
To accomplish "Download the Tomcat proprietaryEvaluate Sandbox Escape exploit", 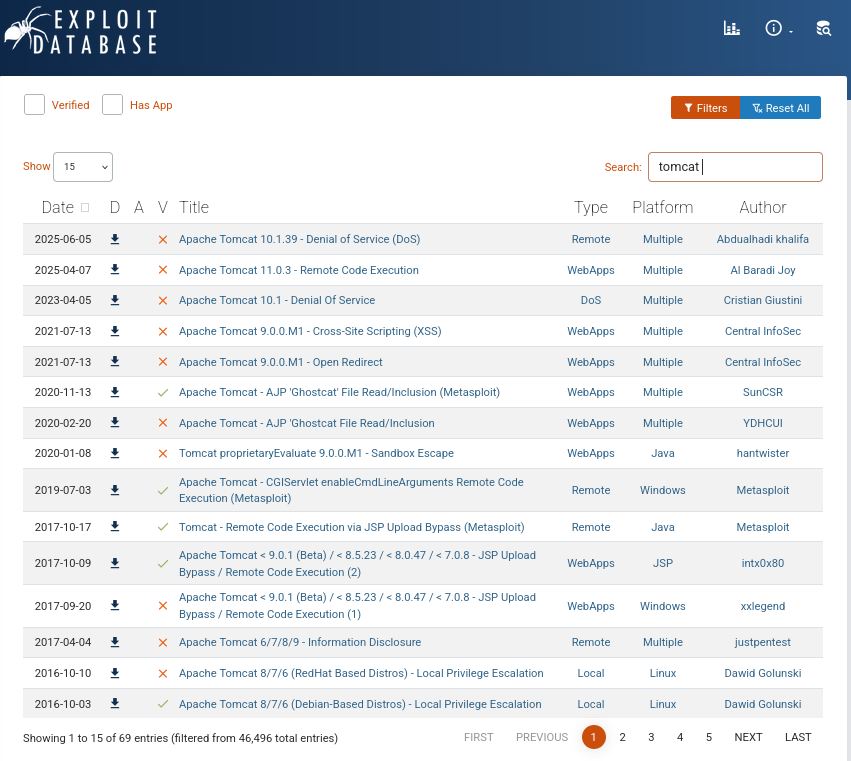I will pyautogui.click(x=115, y=453).
